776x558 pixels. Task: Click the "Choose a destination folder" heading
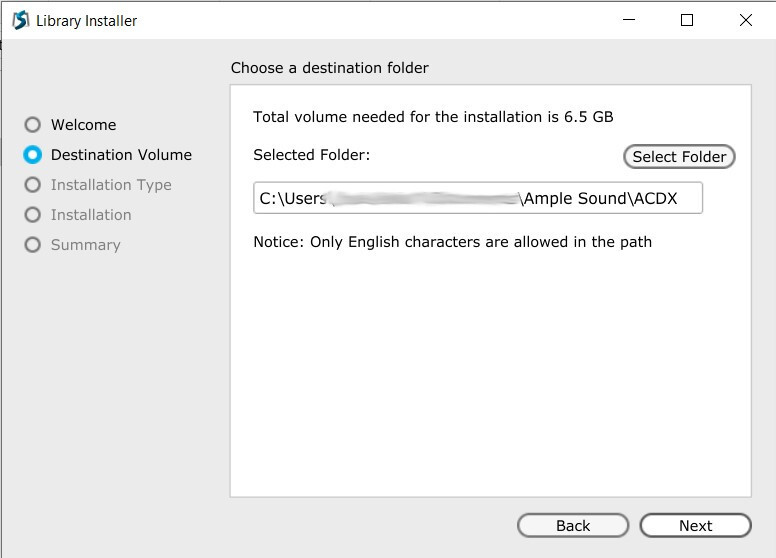(x=330, y=68)
